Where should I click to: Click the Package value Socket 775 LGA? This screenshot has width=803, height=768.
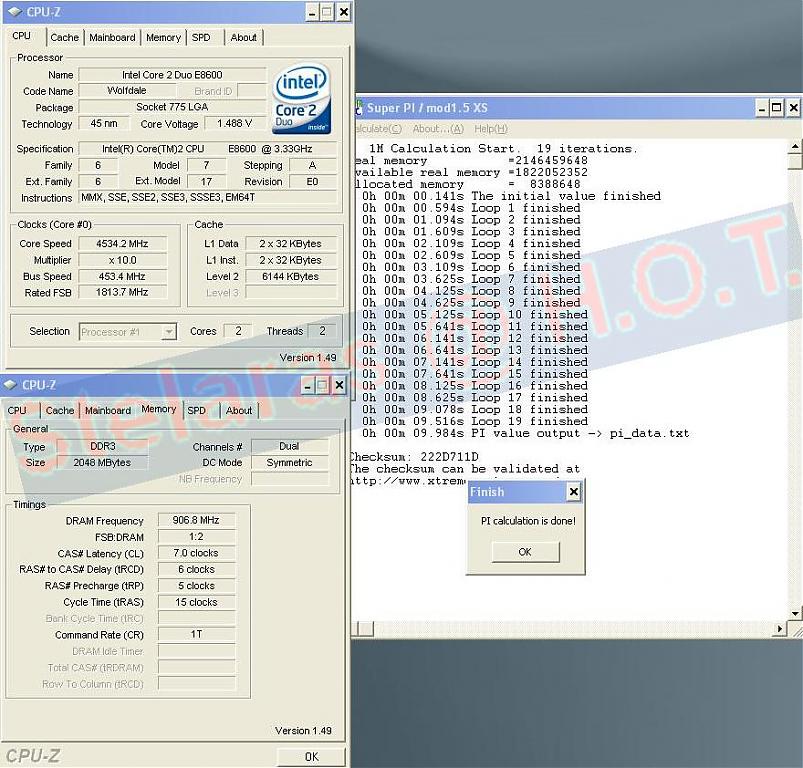(172, 107)
